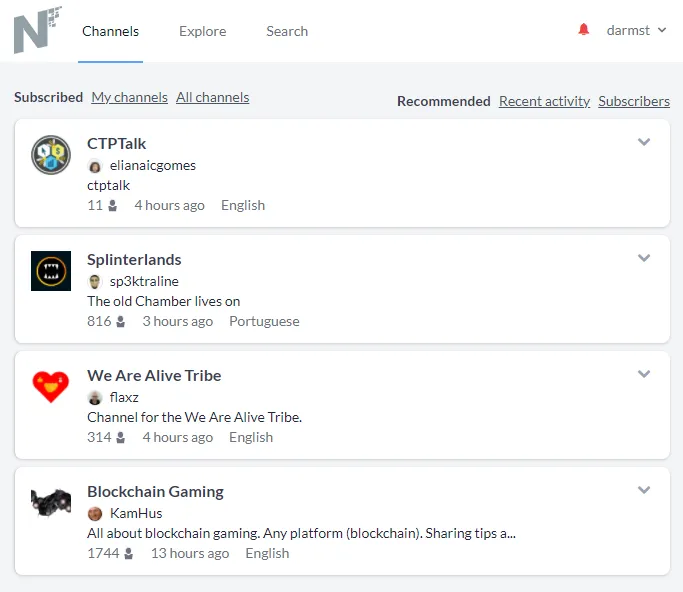
Task: Expand the We Are Alive Tribe chevron
Action: (x=644, y=374)
